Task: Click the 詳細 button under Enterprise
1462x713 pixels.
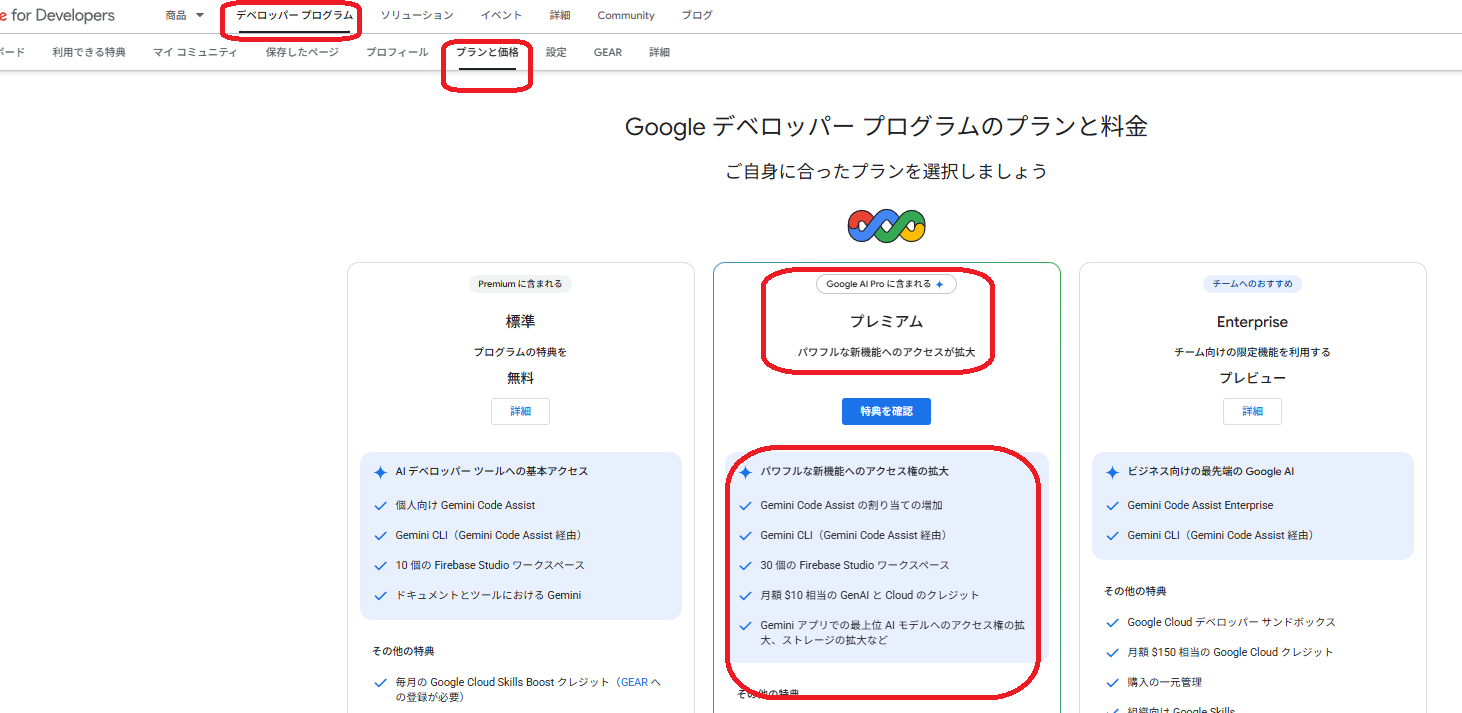Action: [x=1252, y=411]
